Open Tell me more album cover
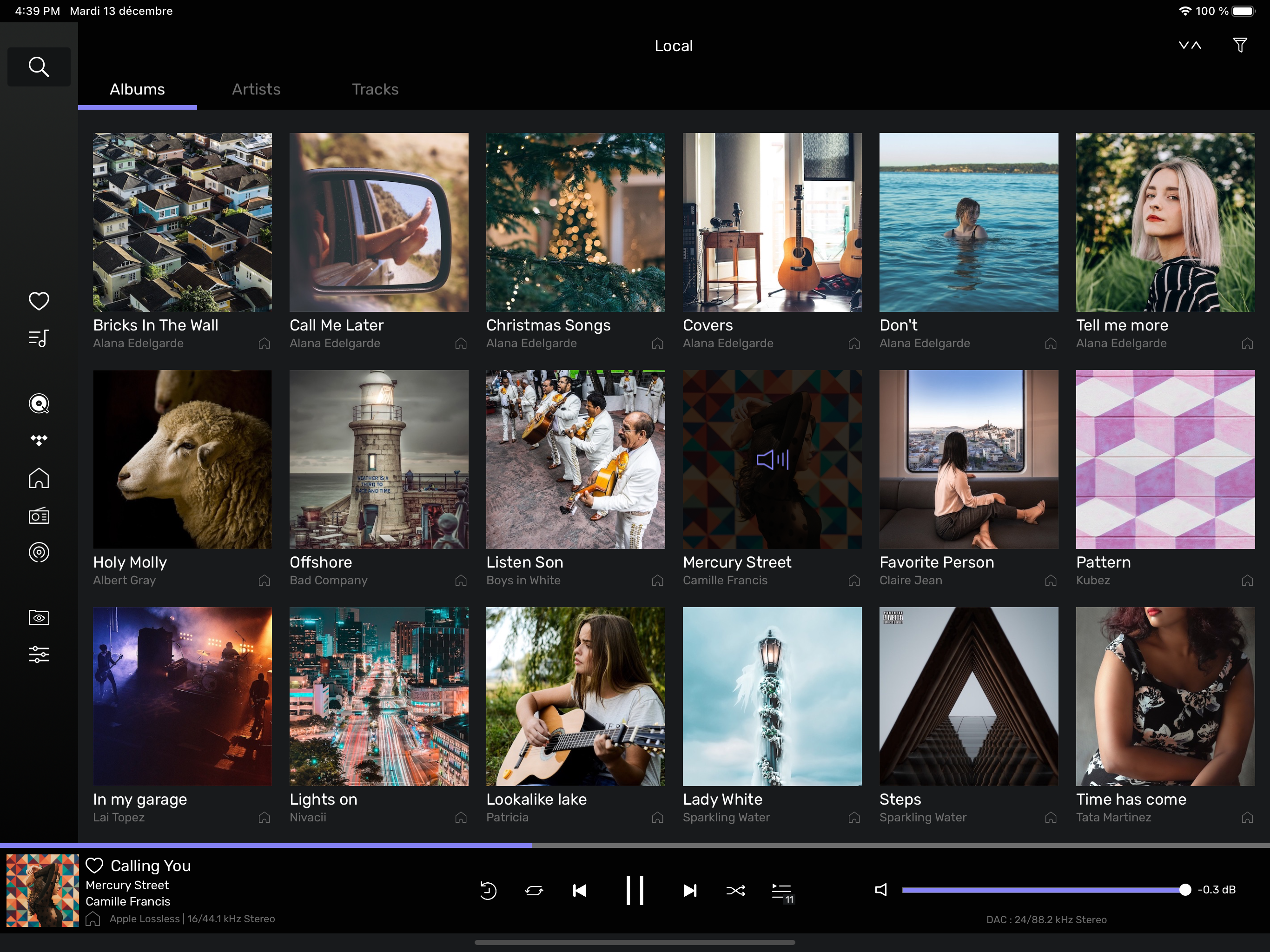The height and width of the screenshot is (952, 1270). 1165,222
